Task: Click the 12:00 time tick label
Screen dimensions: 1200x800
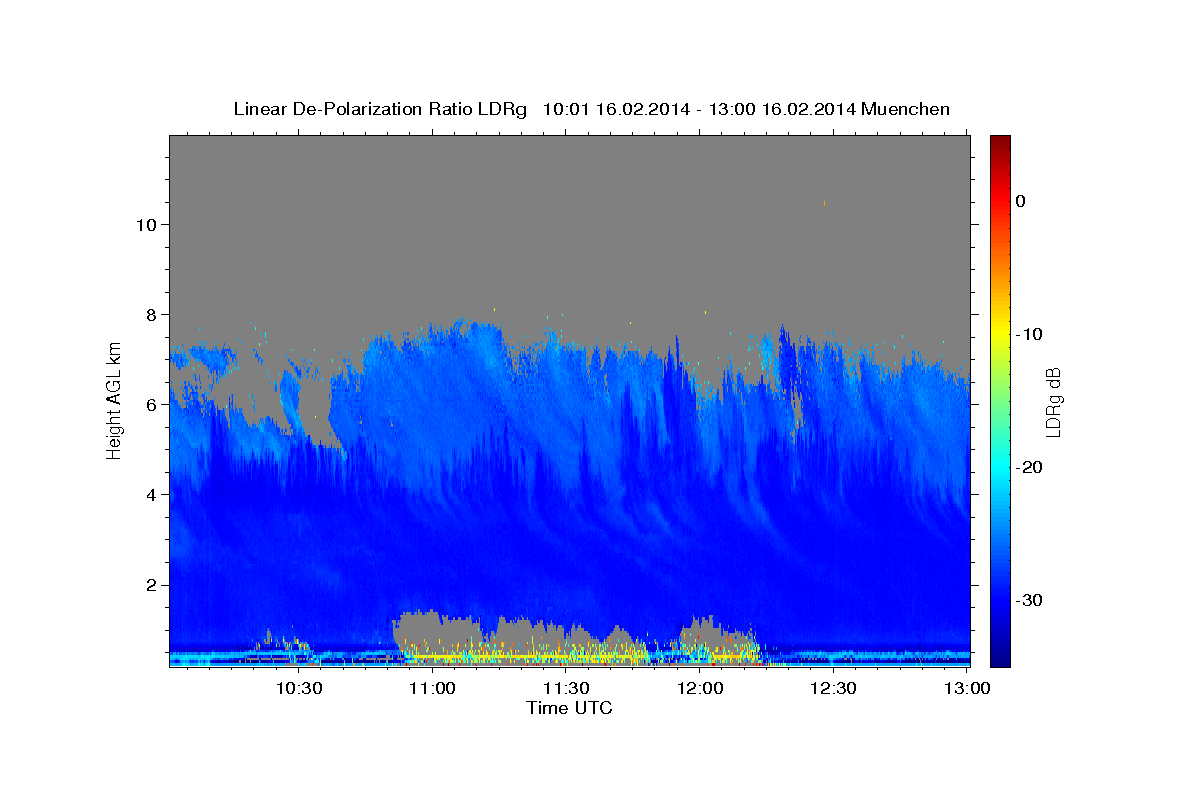Action: pyautogui.click(x=700, y=688)
